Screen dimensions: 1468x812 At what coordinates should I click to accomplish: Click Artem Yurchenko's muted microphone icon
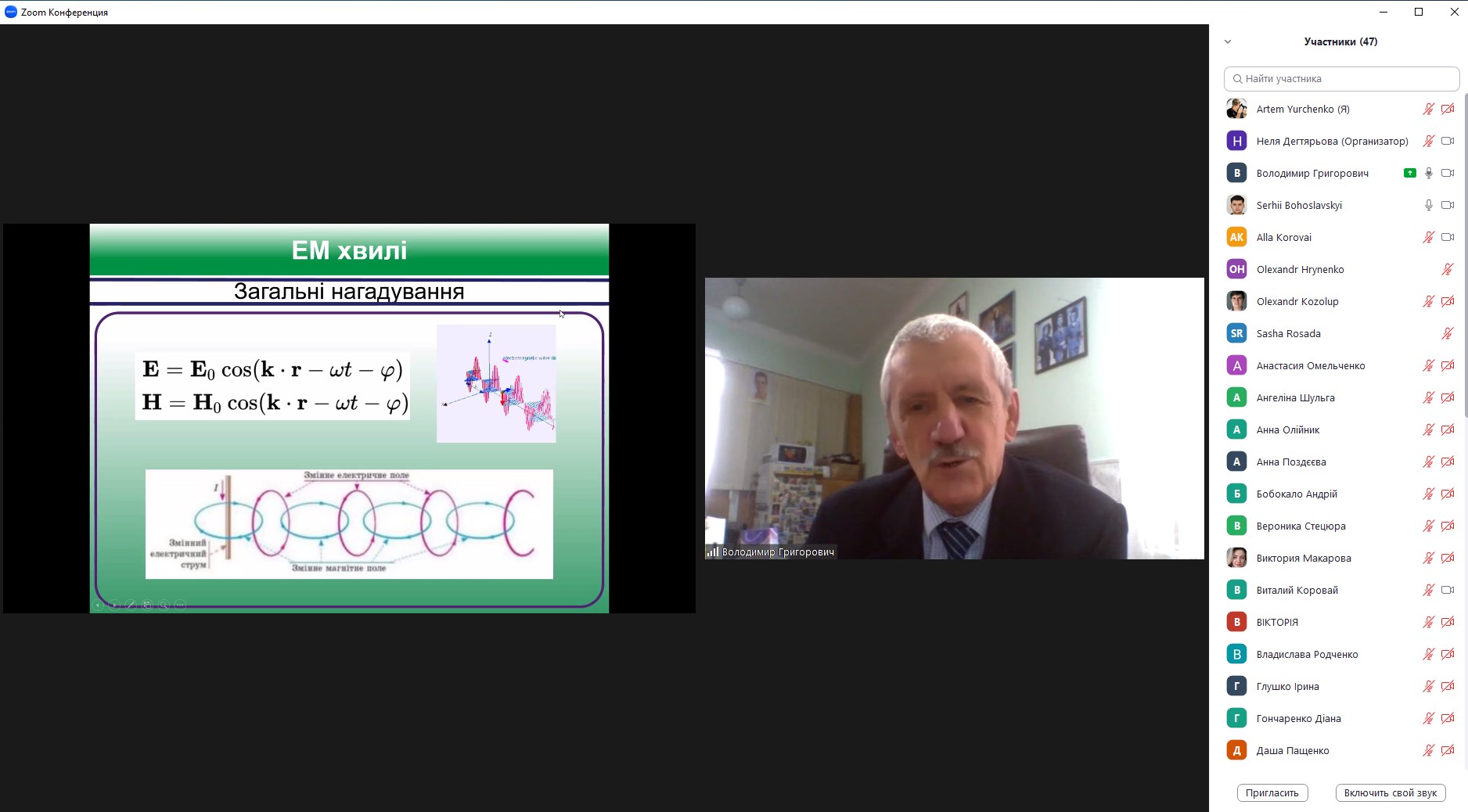pos(1428,110)
